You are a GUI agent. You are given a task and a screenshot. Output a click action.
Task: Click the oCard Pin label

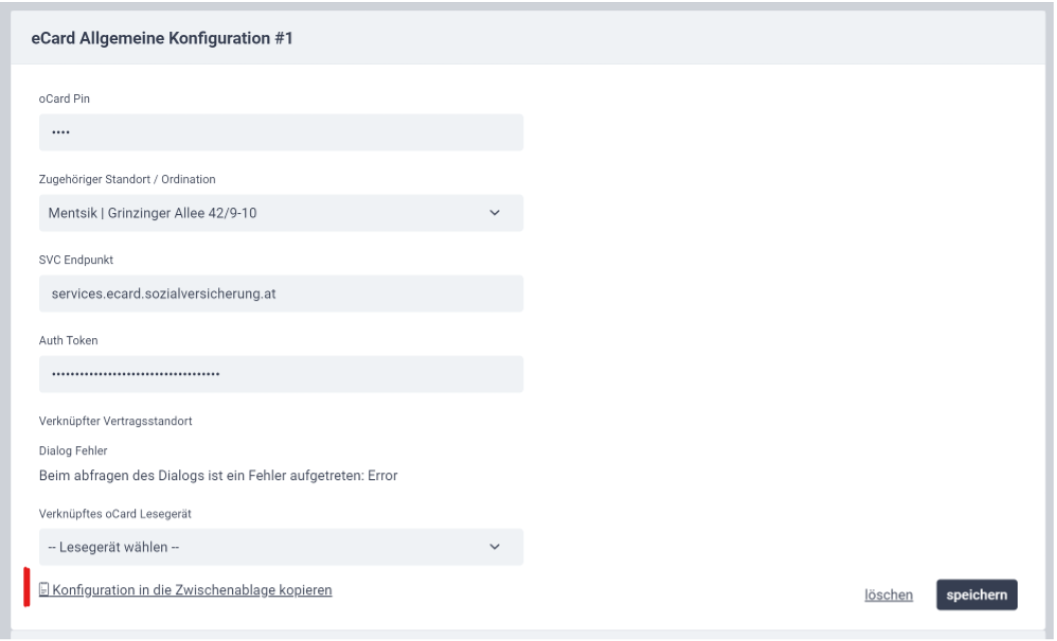pyautogui.click(x=64, y=98)
